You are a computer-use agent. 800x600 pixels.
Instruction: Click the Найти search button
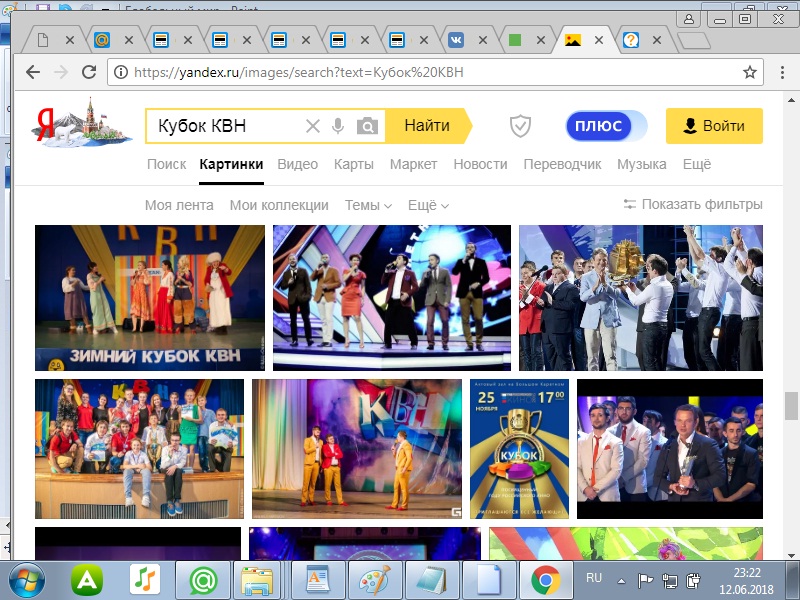coord(428,126)
